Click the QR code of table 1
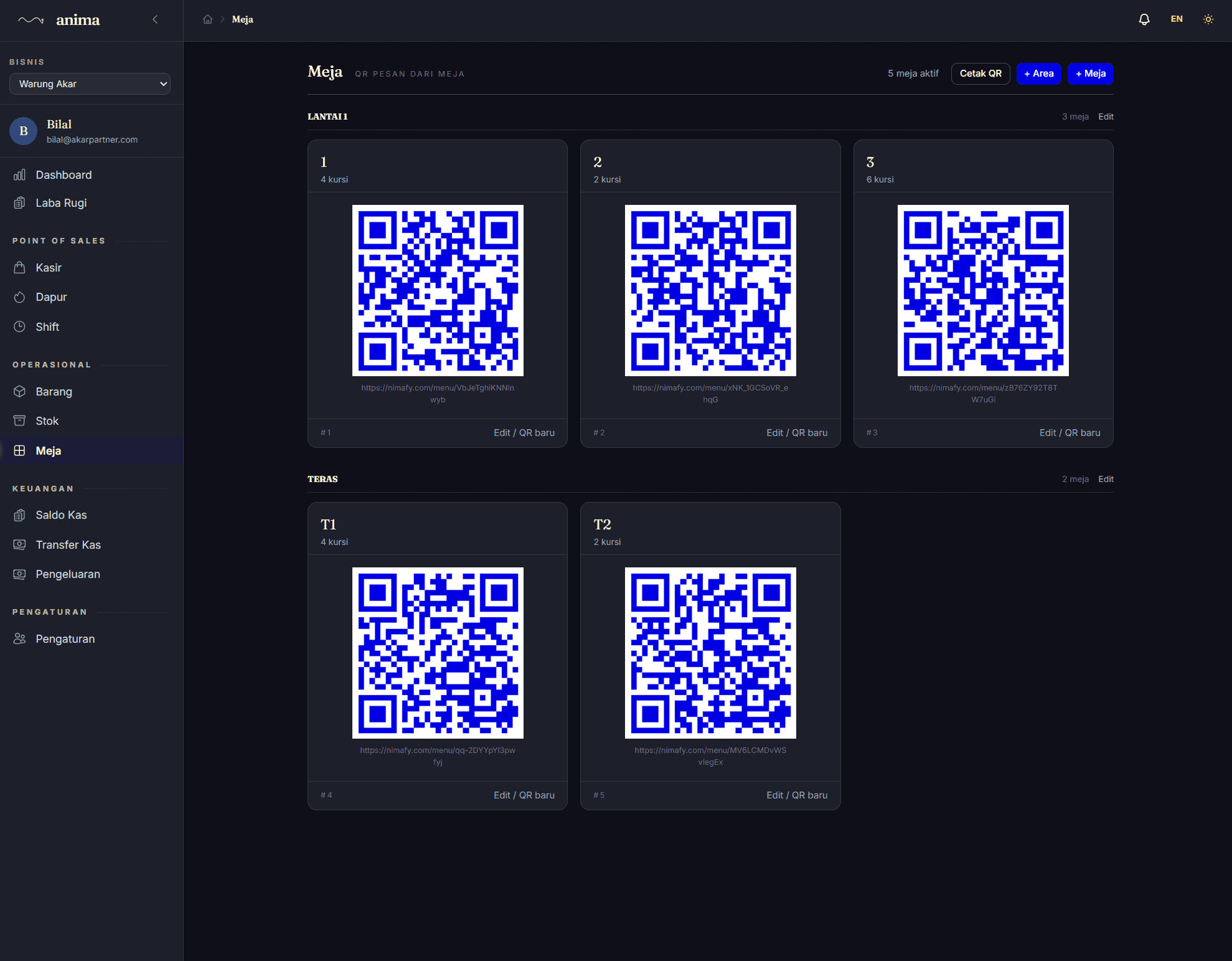The height and width of the screenshot is (961, 1232). 438,290
